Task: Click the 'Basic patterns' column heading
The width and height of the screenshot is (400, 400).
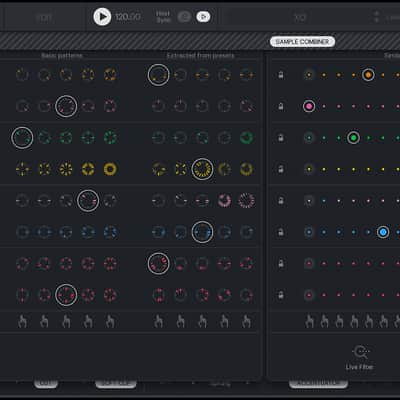Action: pyautogui.click(x=62, y=56)
